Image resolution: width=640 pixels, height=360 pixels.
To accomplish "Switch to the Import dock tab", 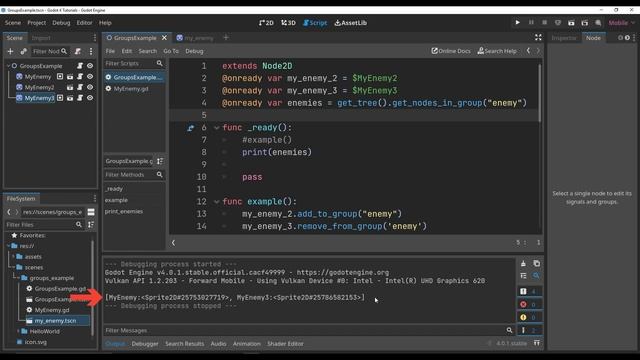I will (x=41, y=38).
